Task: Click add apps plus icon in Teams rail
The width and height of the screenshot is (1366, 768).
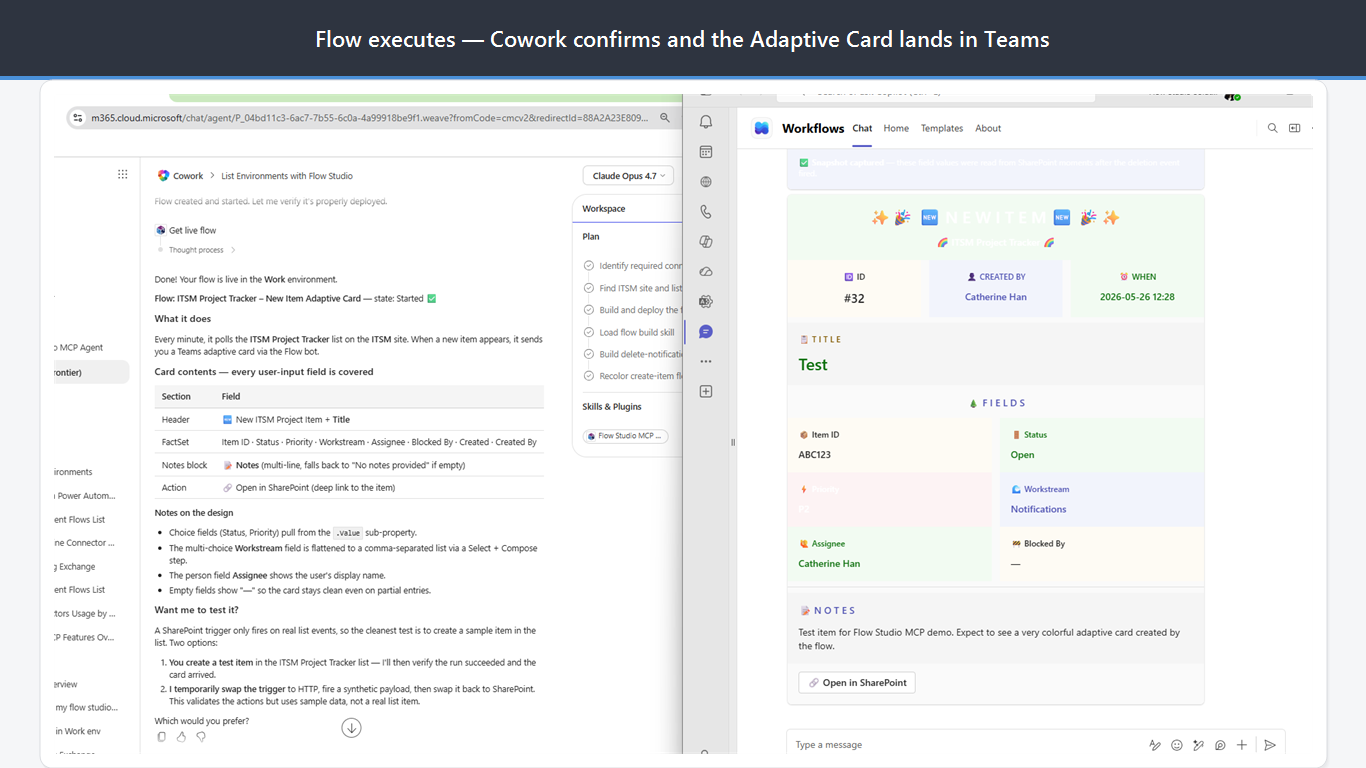Action: pyautogui.click(x=706, y=391)
